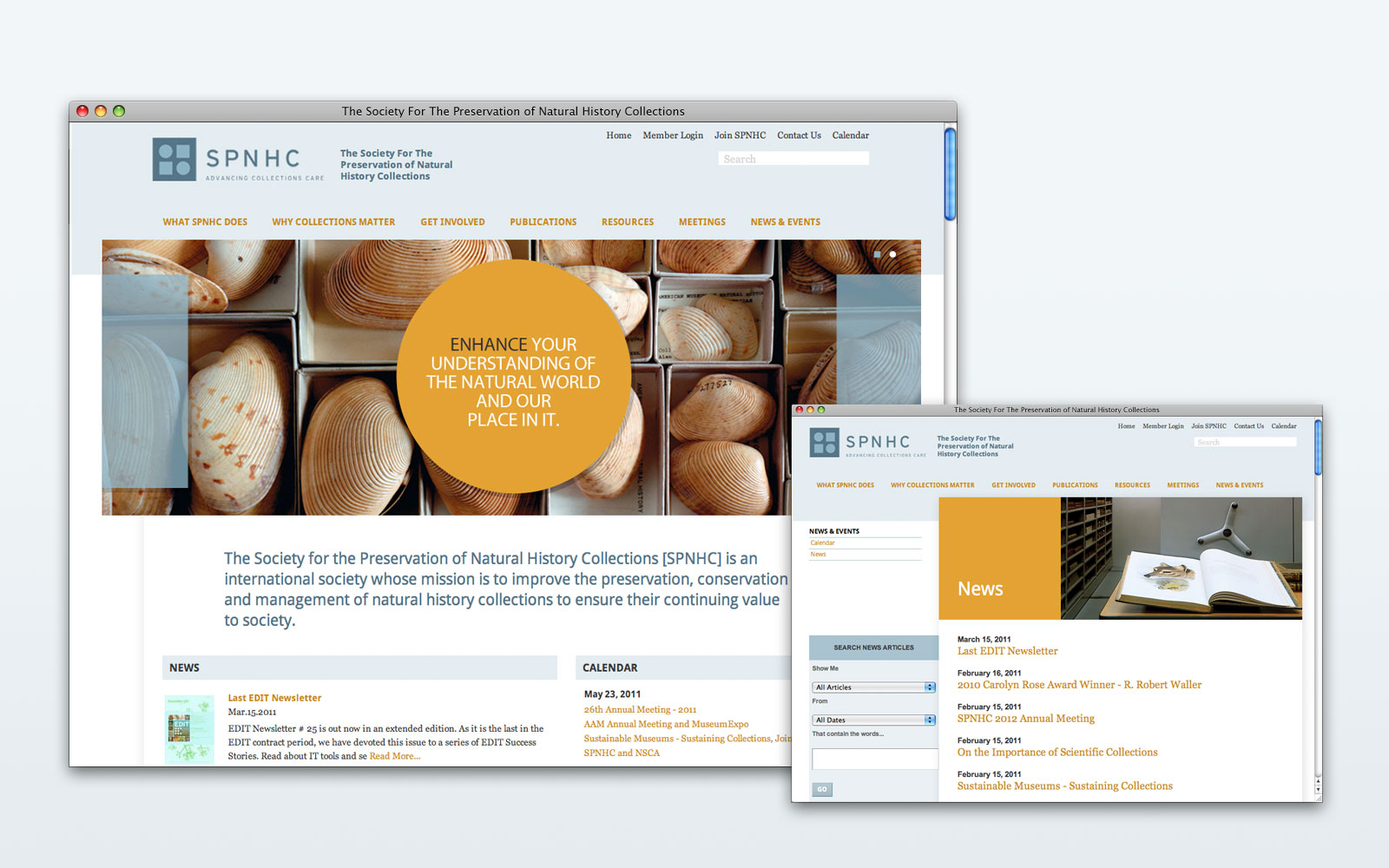
Task: Open Contact Us in the large window
Action: (799, 135)
